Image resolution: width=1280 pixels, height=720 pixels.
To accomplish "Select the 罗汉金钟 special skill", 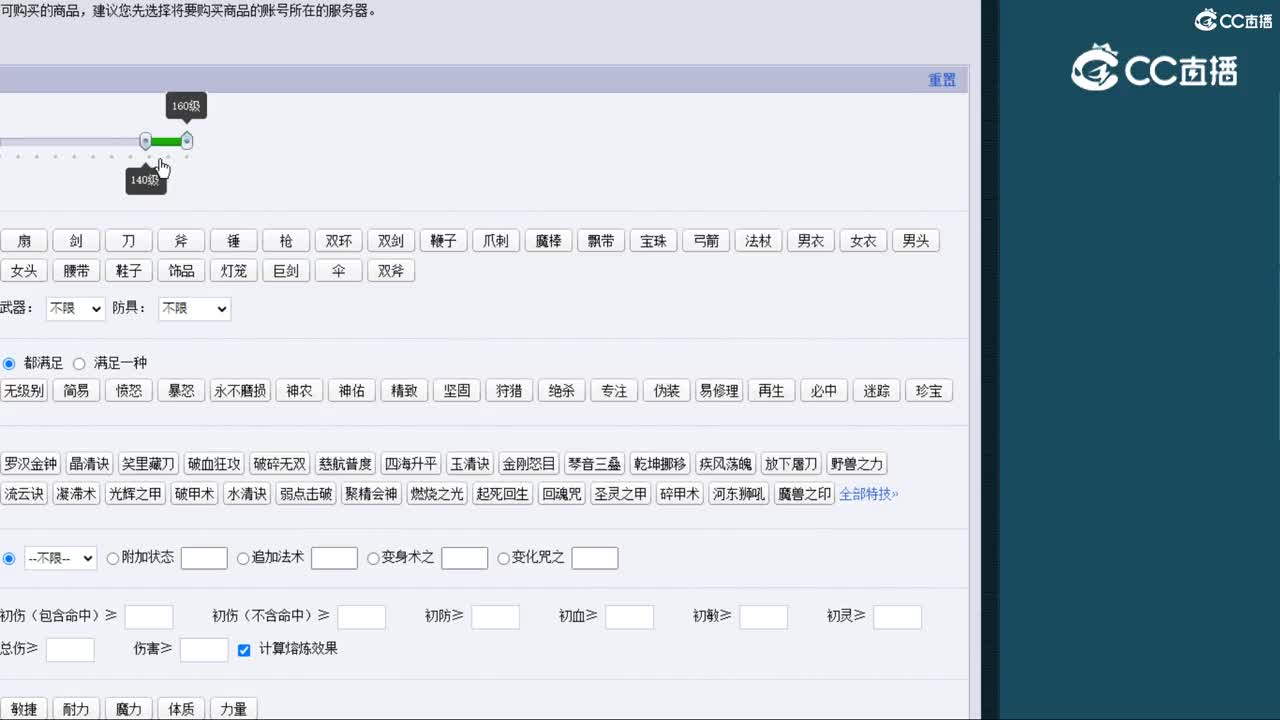I will click(x=31, y=463).
